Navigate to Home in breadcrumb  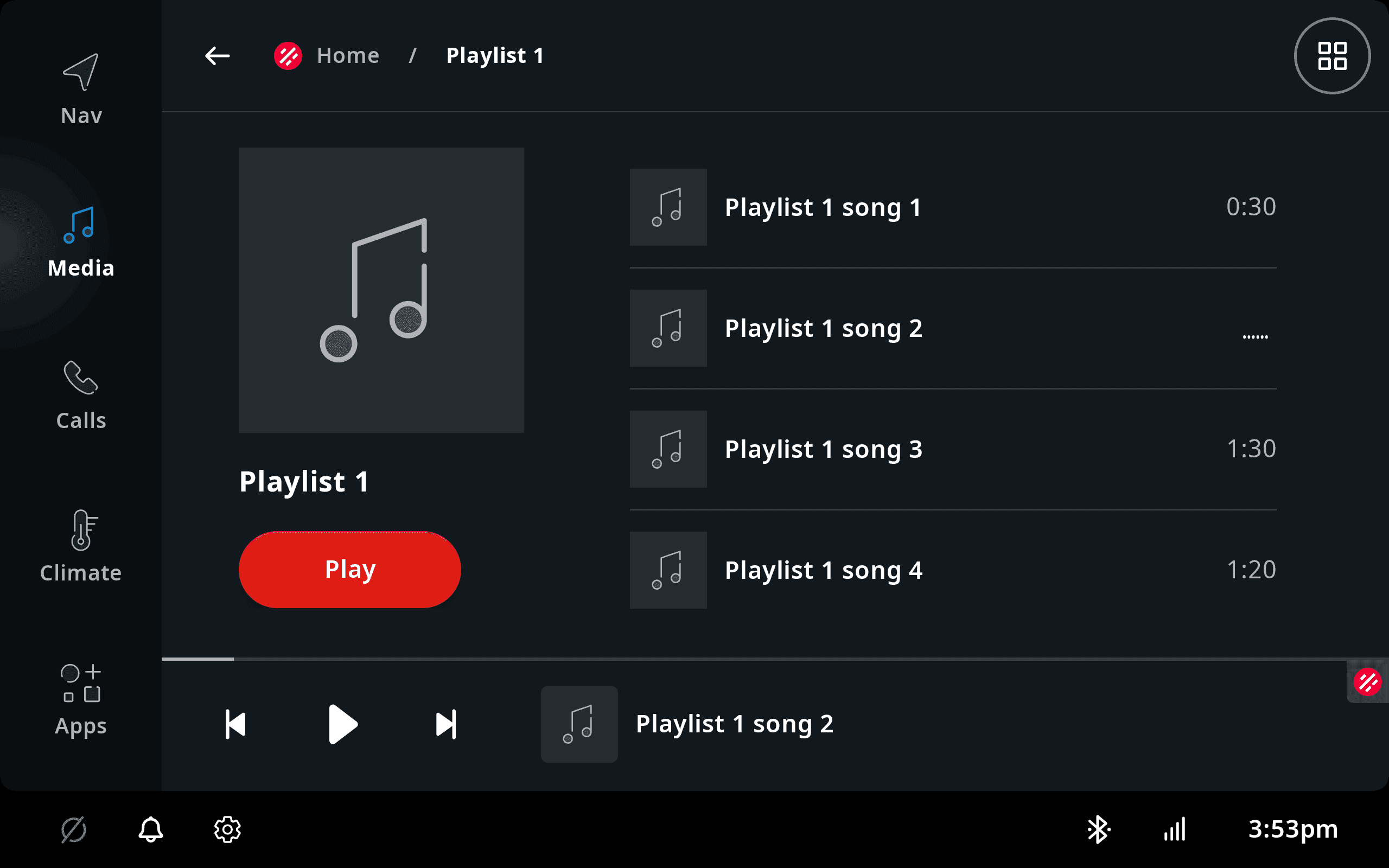tap(348, 56)
